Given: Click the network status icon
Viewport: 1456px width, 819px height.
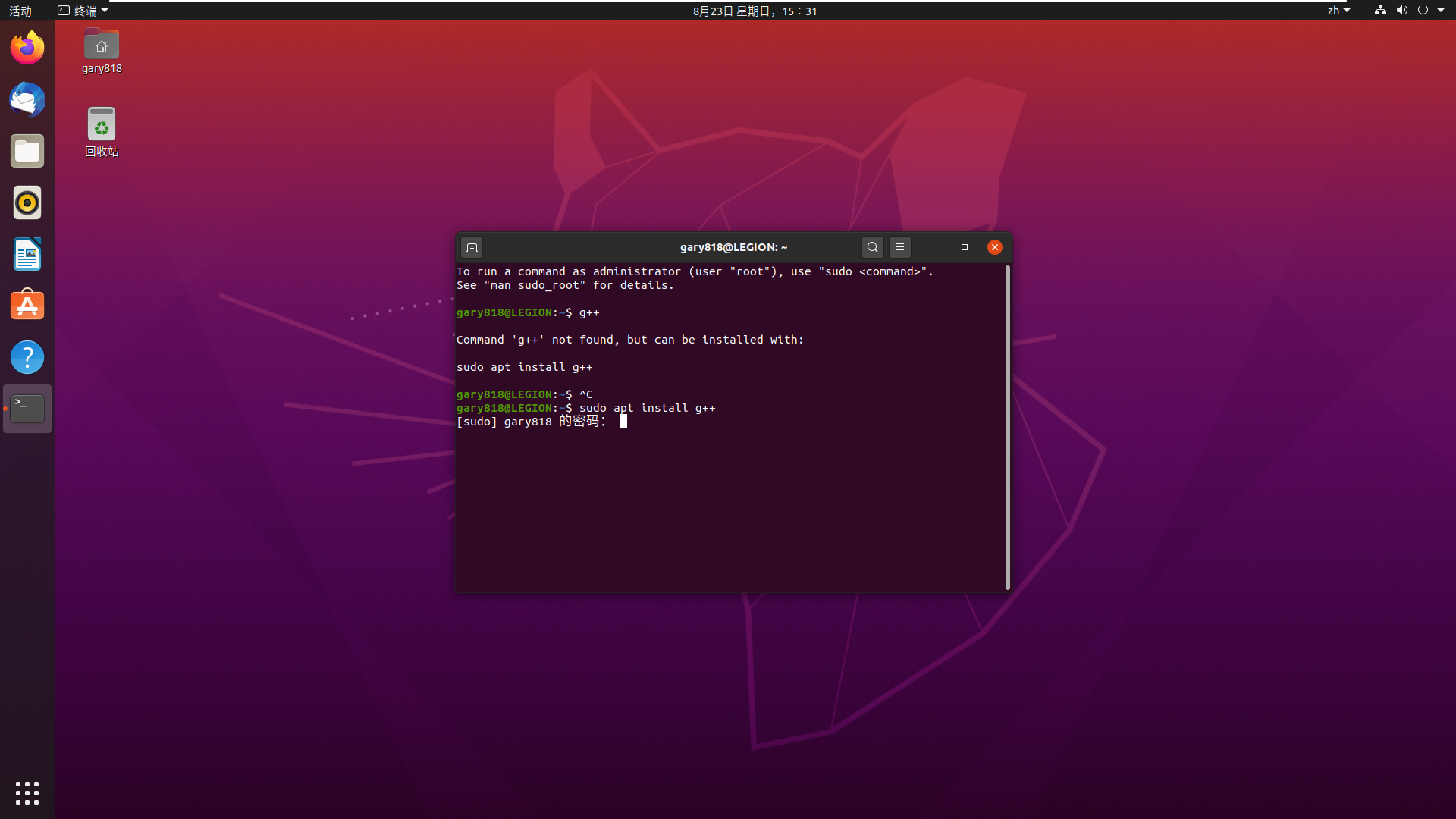Looking at the screenshot, I should click(x=1380, y=11).
